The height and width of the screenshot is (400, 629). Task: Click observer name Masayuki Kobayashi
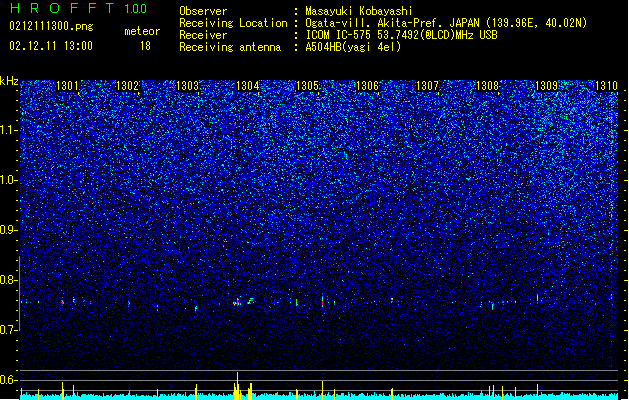[x=359, y=11]
